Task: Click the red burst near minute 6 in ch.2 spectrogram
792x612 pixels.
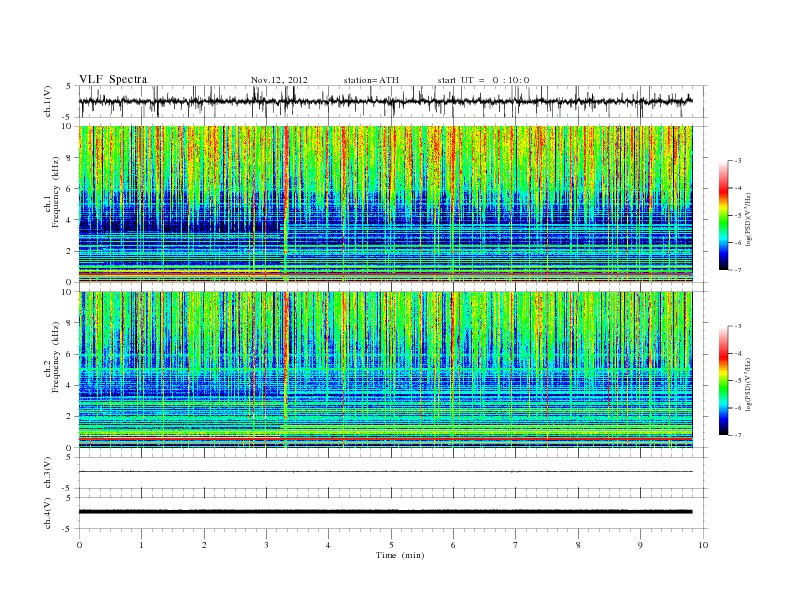Action: point(453,328)
